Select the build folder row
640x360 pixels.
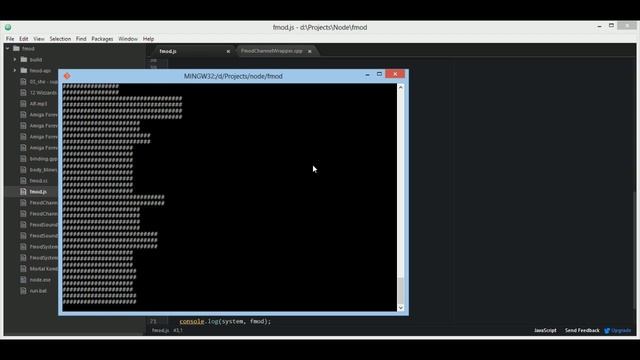click(x=36, y=60)
